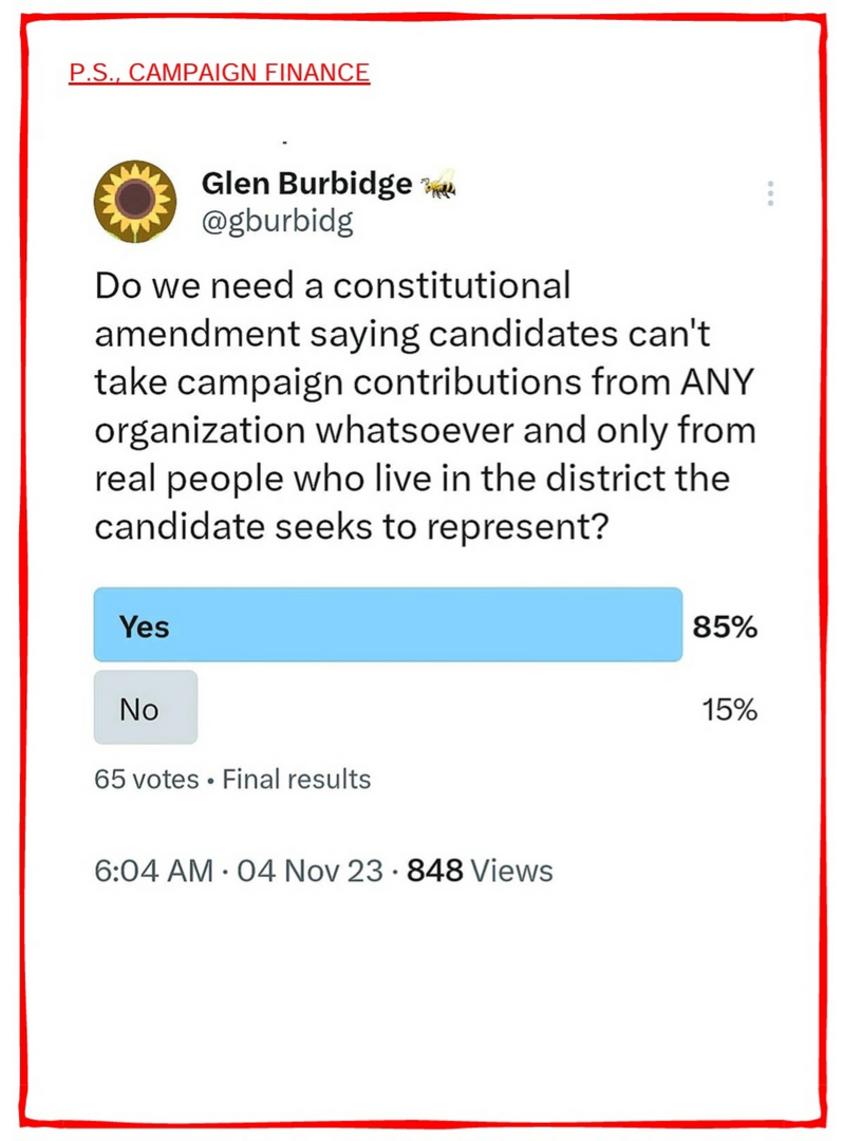Open the P.S., CAMPAIGN FINANCE link
This screenshot has width=843, height=1141.
coord(219,73)
